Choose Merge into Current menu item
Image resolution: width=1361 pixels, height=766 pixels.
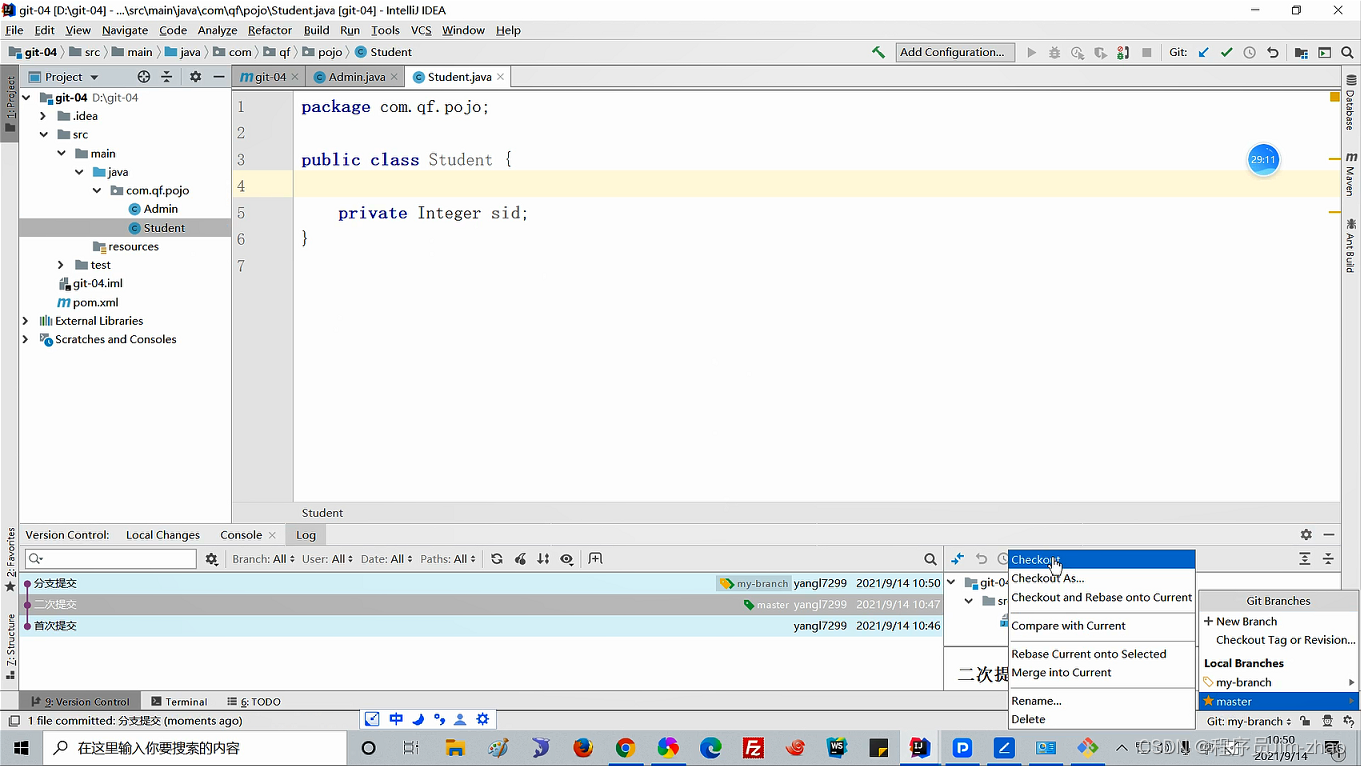coord(1102,673)
